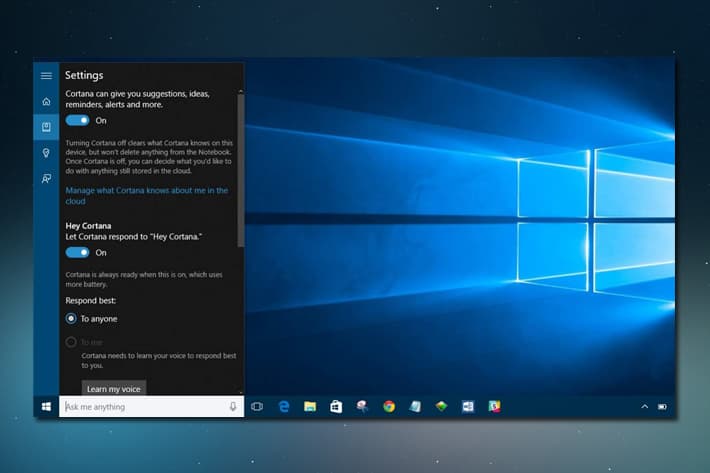Open 'Manage what Cortana knows about me' link
The image size is (710, 473).
pyautogui.click(x=147, y=196)
